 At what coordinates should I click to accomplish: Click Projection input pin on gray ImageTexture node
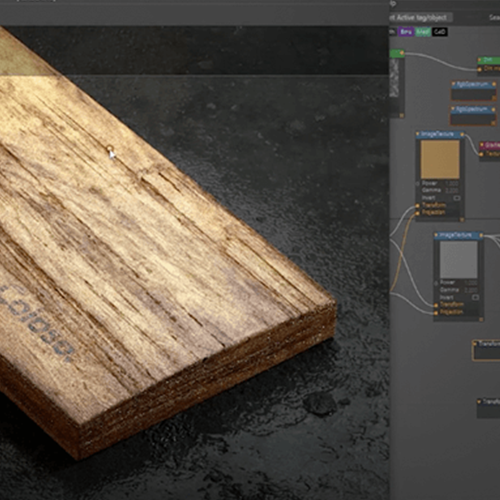[436, 313]
